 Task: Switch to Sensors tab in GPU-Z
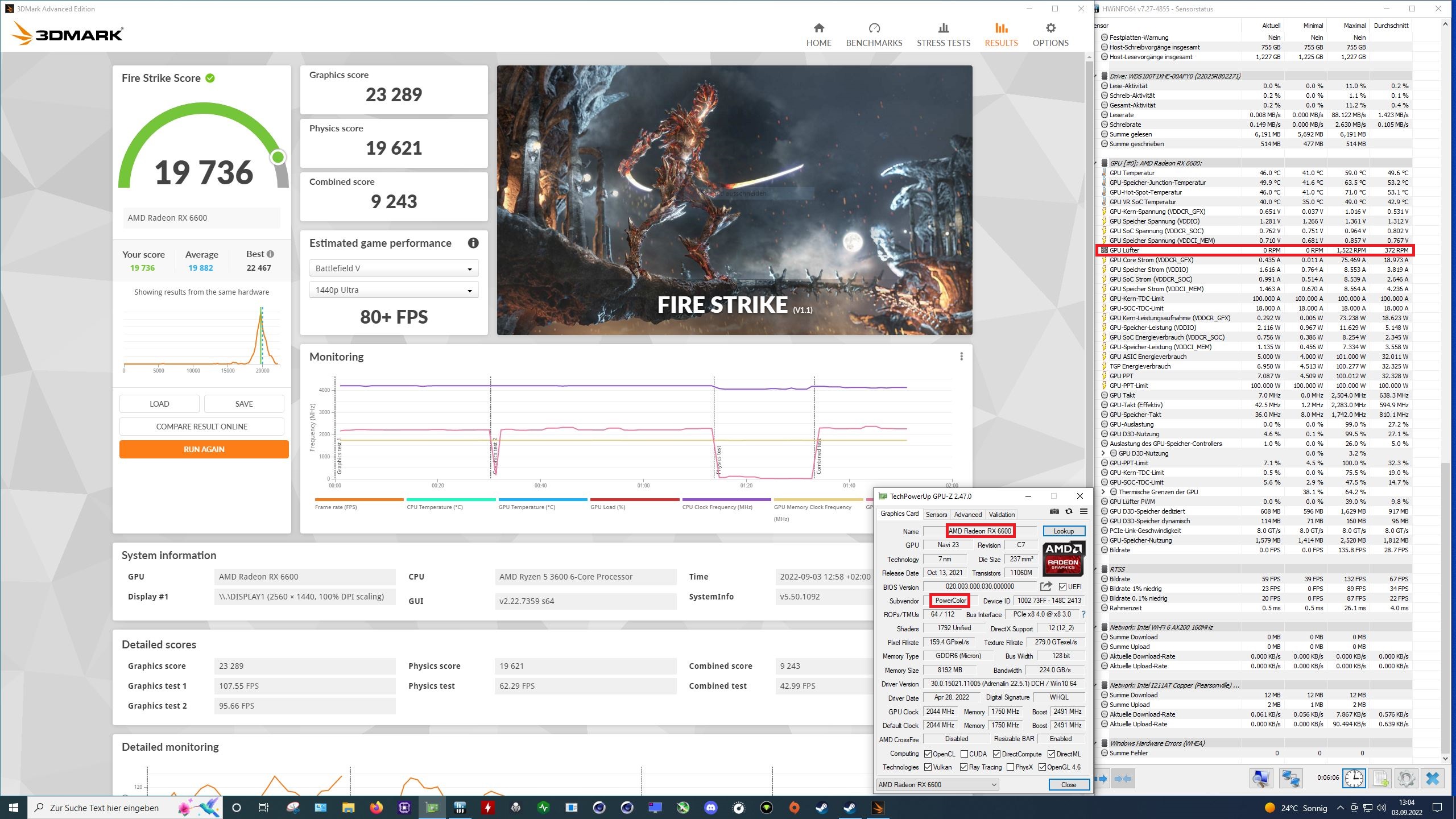936,514
